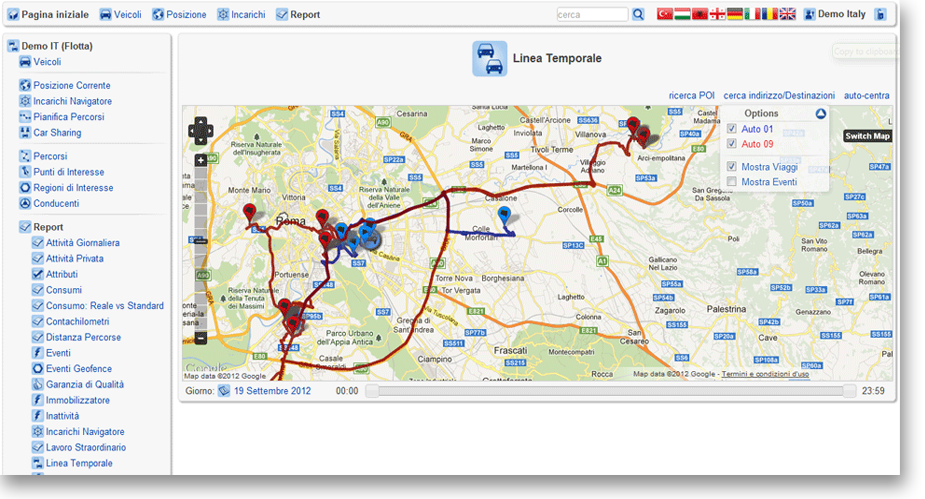This screenshot has height=499, width=925.
Task: Open the Veicoli top menu
Action: (x=120, y=15)
